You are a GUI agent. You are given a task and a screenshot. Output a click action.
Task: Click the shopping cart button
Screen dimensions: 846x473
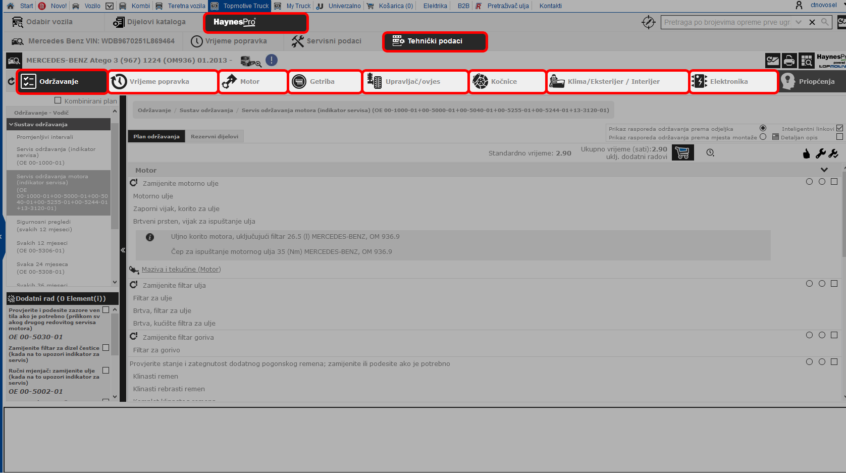(683, 153)
